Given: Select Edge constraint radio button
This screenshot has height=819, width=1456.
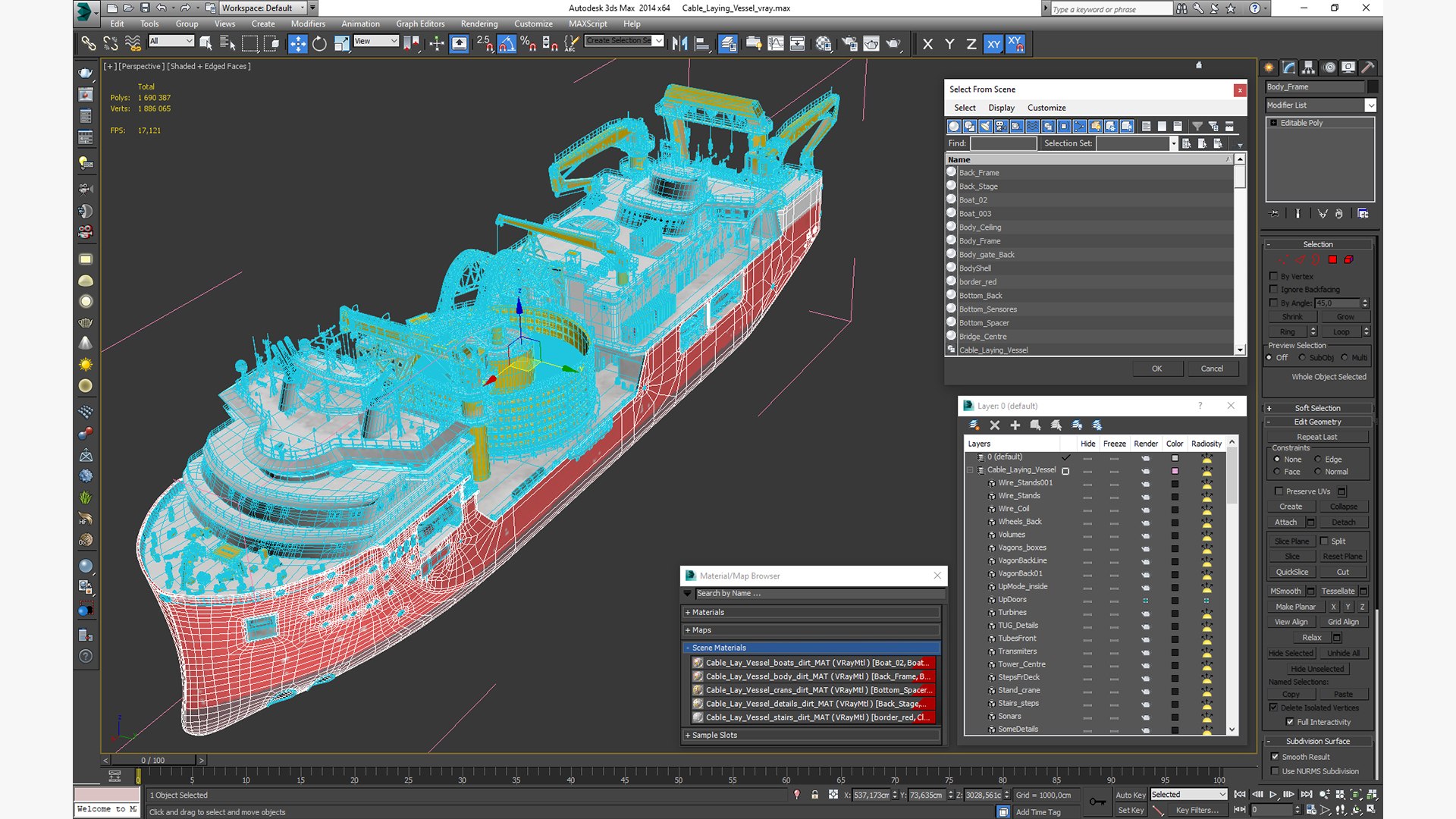Looking at the screenshot, I should [1318, 459].
